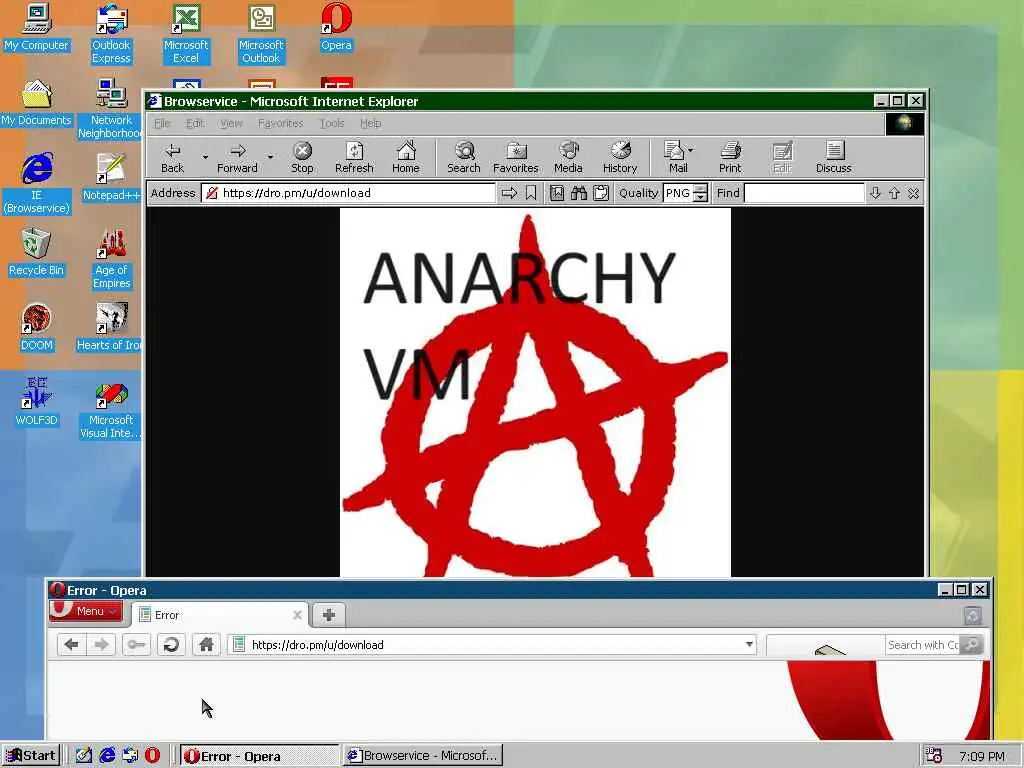This screenshot has height=768, width=1024.
Task: Find next with down arrow
Action: [875, 193]
